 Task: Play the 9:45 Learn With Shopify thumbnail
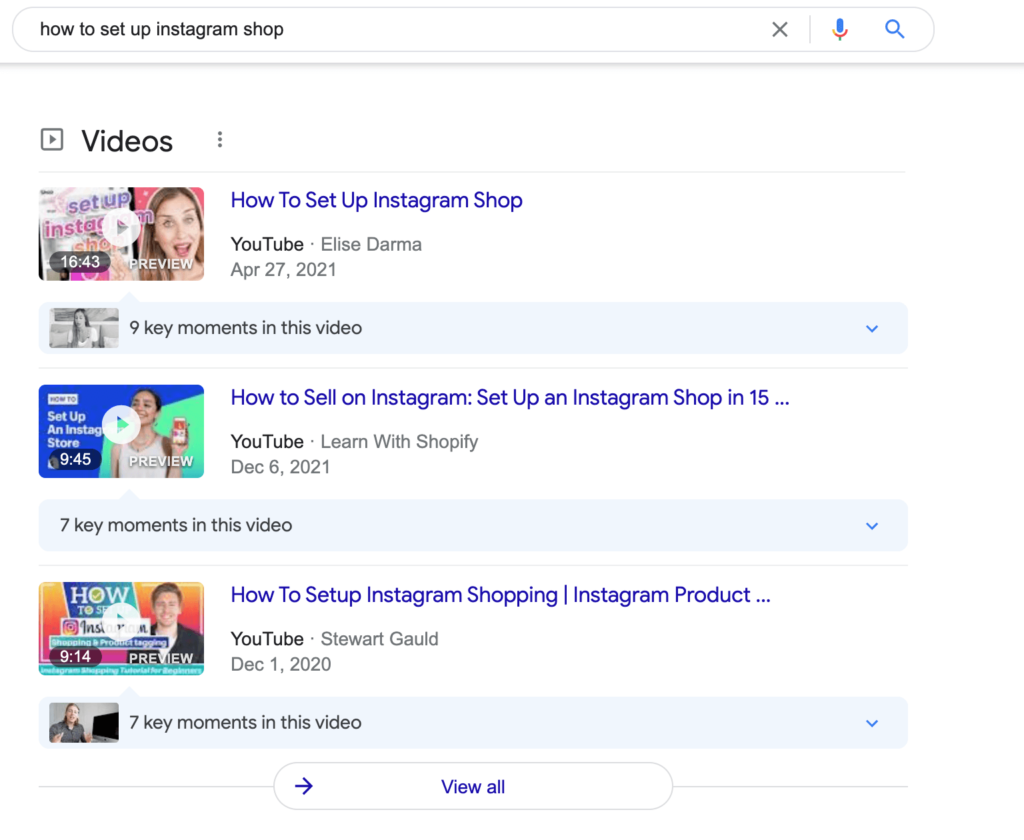pos(121,431)
